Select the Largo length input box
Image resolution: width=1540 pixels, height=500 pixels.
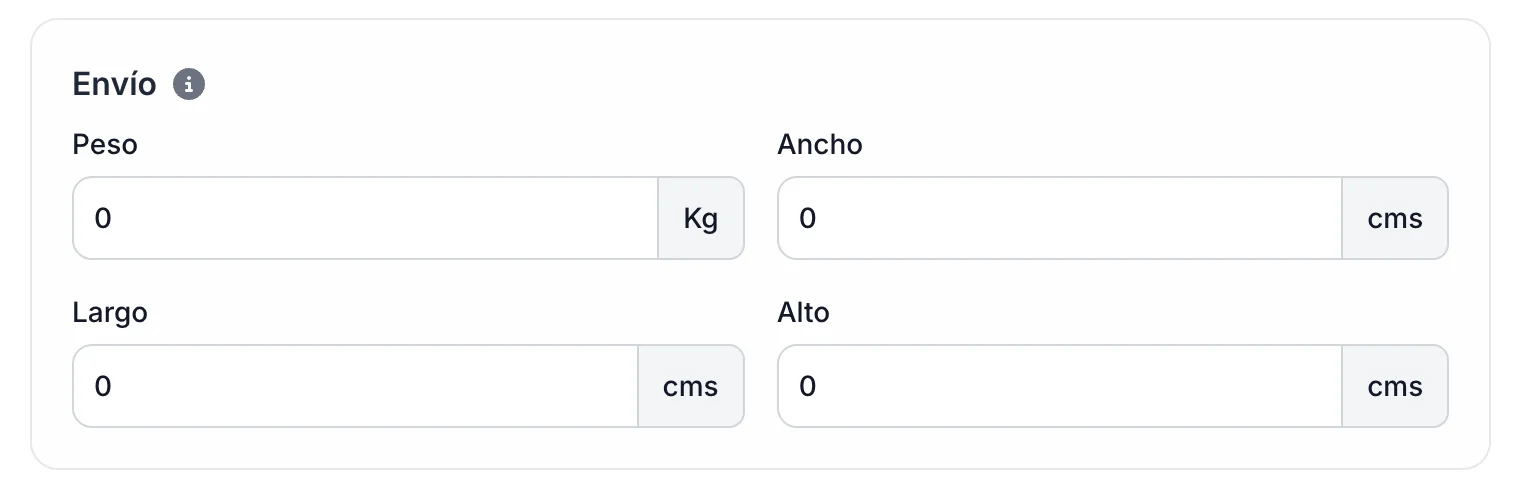point(355,386)
